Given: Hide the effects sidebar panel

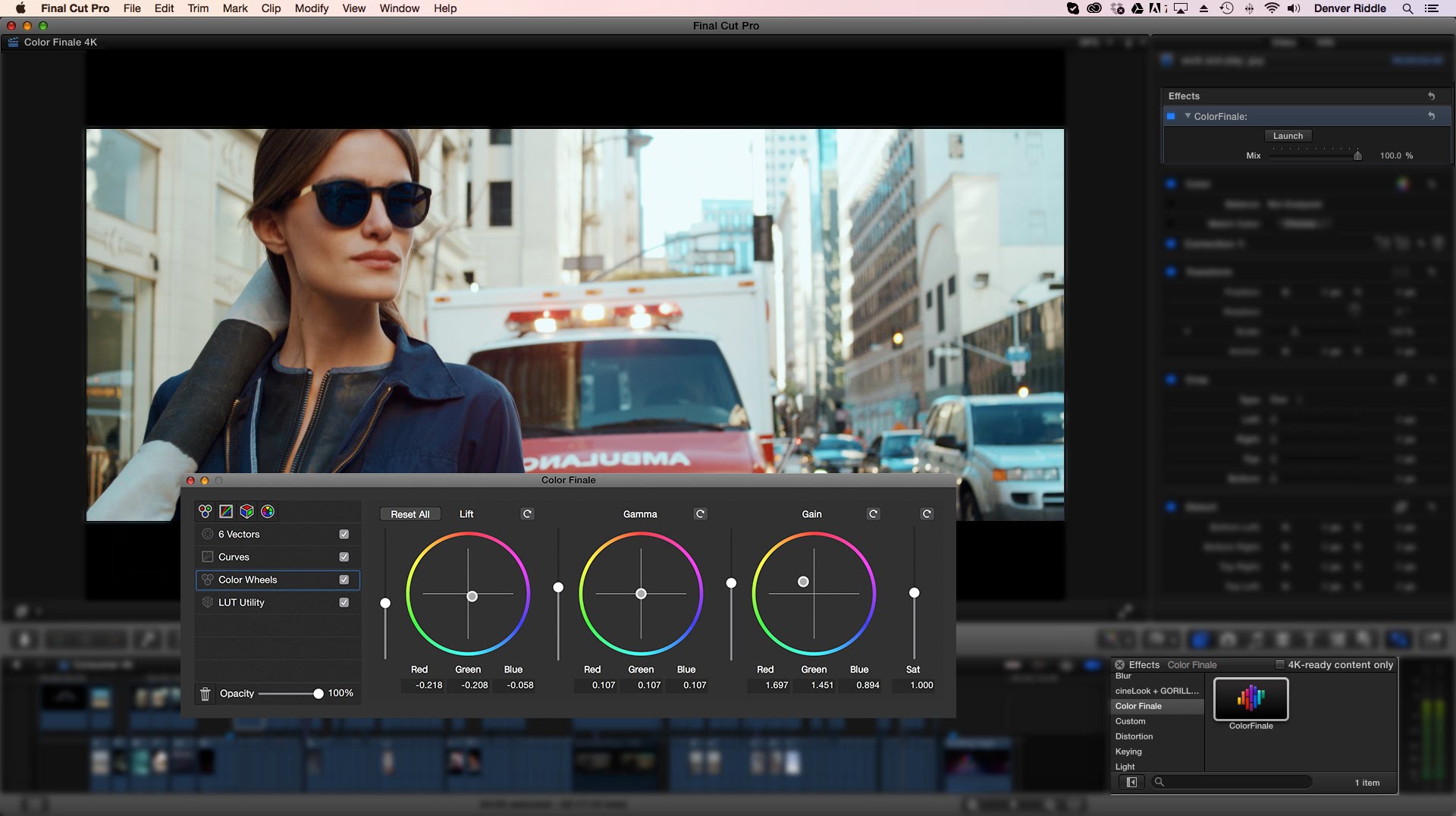Looking at the screenshot, I should coord(1131,783).
